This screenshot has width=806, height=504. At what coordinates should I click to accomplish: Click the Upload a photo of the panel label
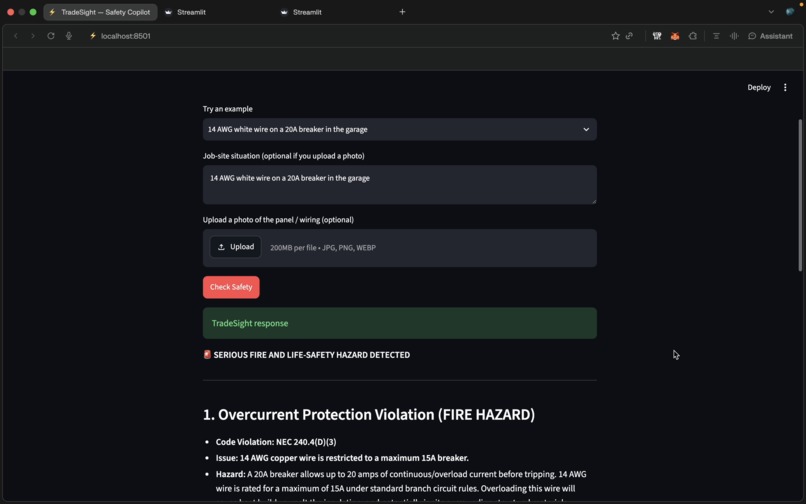(x=278, y=220)
